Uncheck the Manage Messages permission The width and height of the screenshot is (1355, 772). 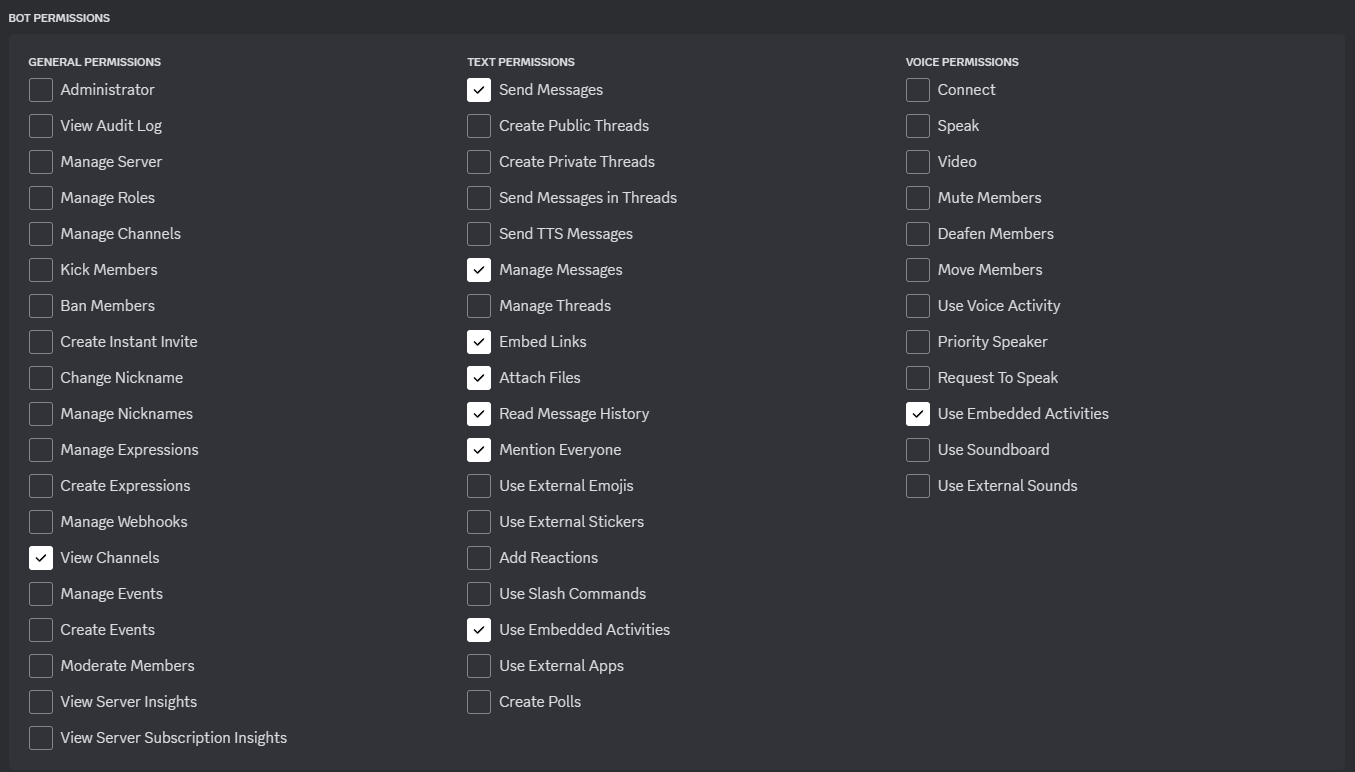coord(478,269)
